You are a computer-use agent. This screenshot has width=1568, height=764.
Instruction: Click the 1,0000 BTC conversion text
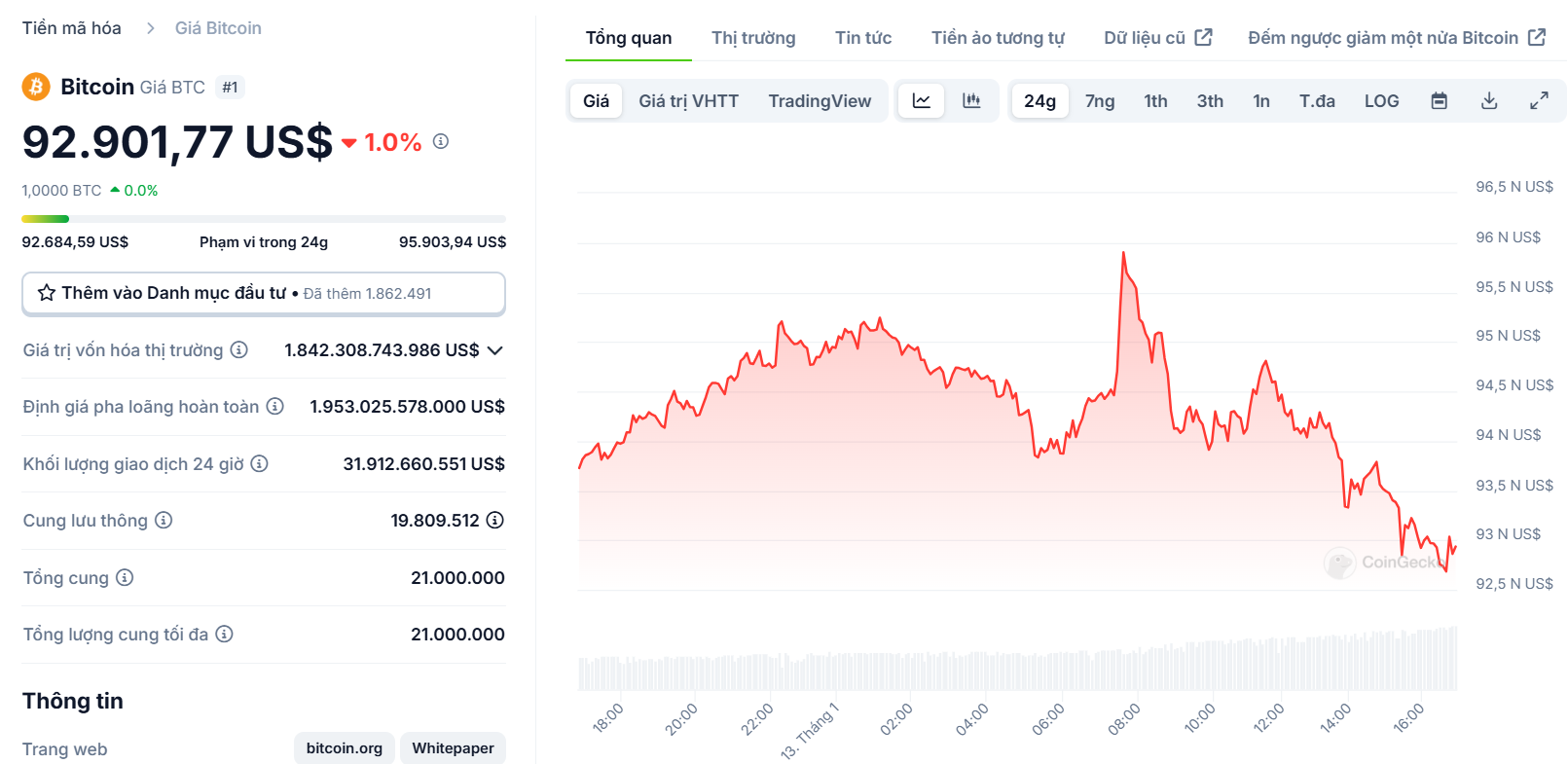coord(61,191)
